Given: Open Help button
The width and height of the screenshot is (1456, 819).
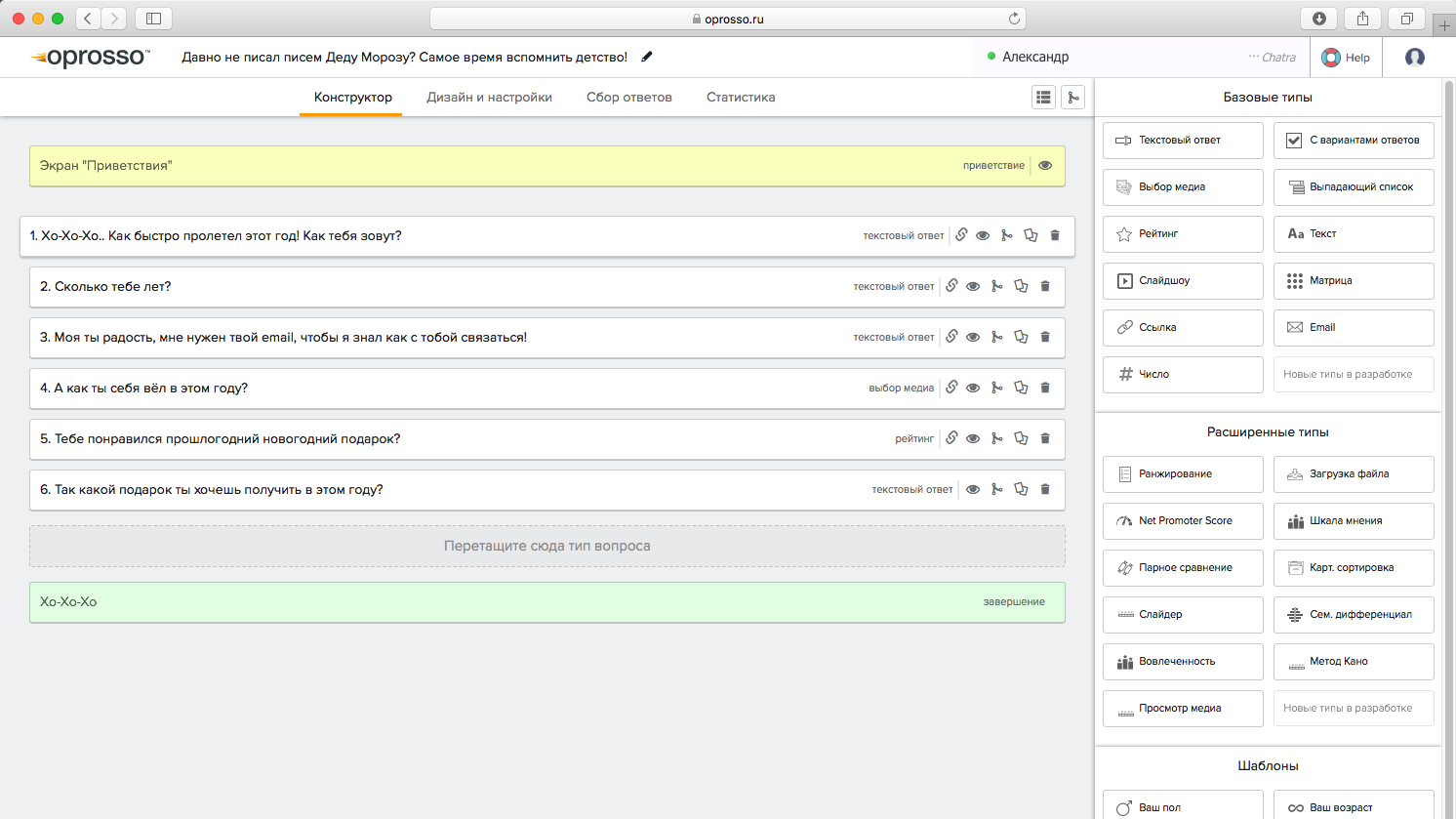Looking at the screenshot, I should (x=1346, y=58).
